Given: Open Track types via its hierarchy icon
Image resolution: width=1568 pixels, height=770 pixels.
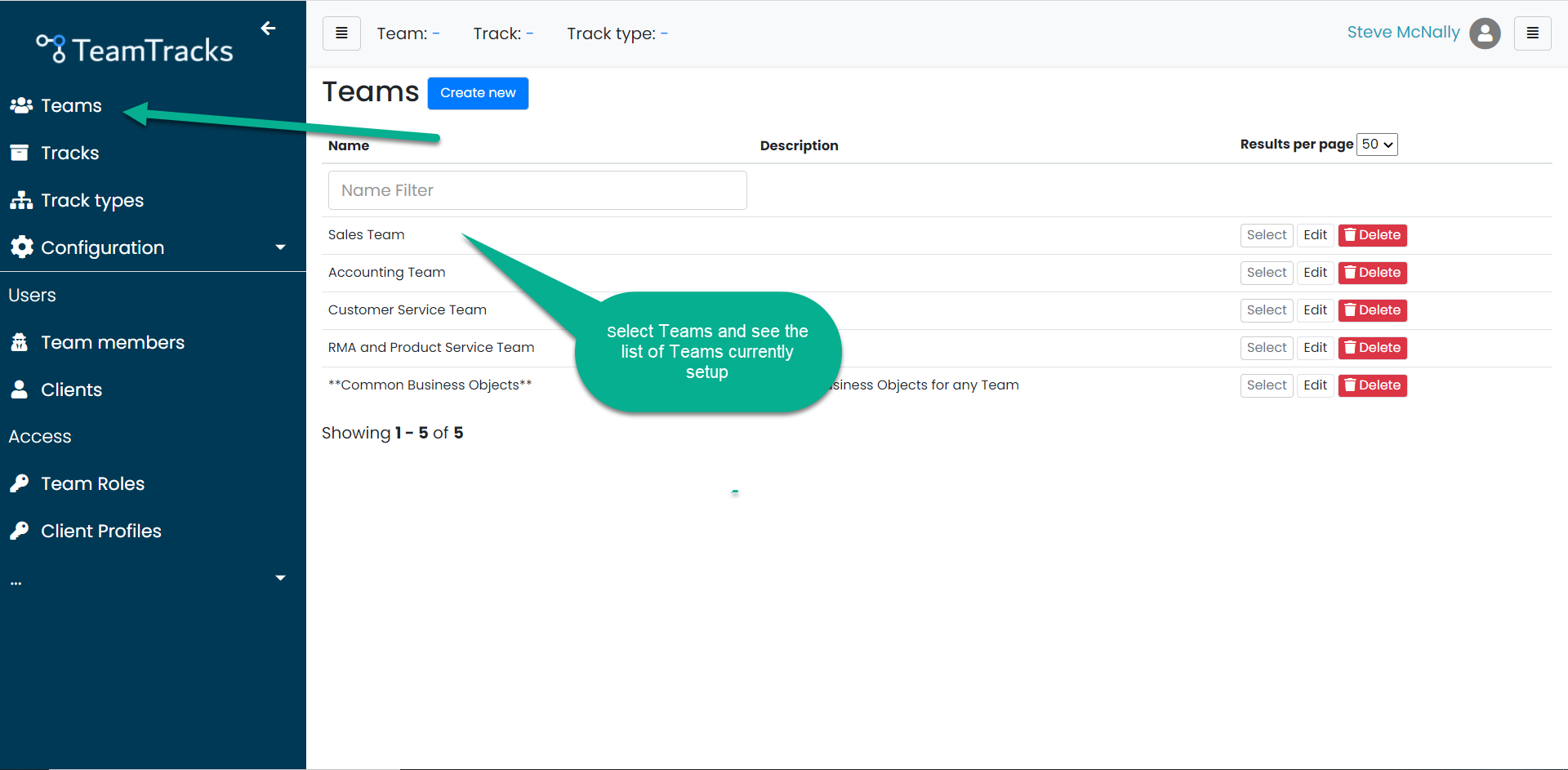Looking at the screenshot, I should click(20, 199).
